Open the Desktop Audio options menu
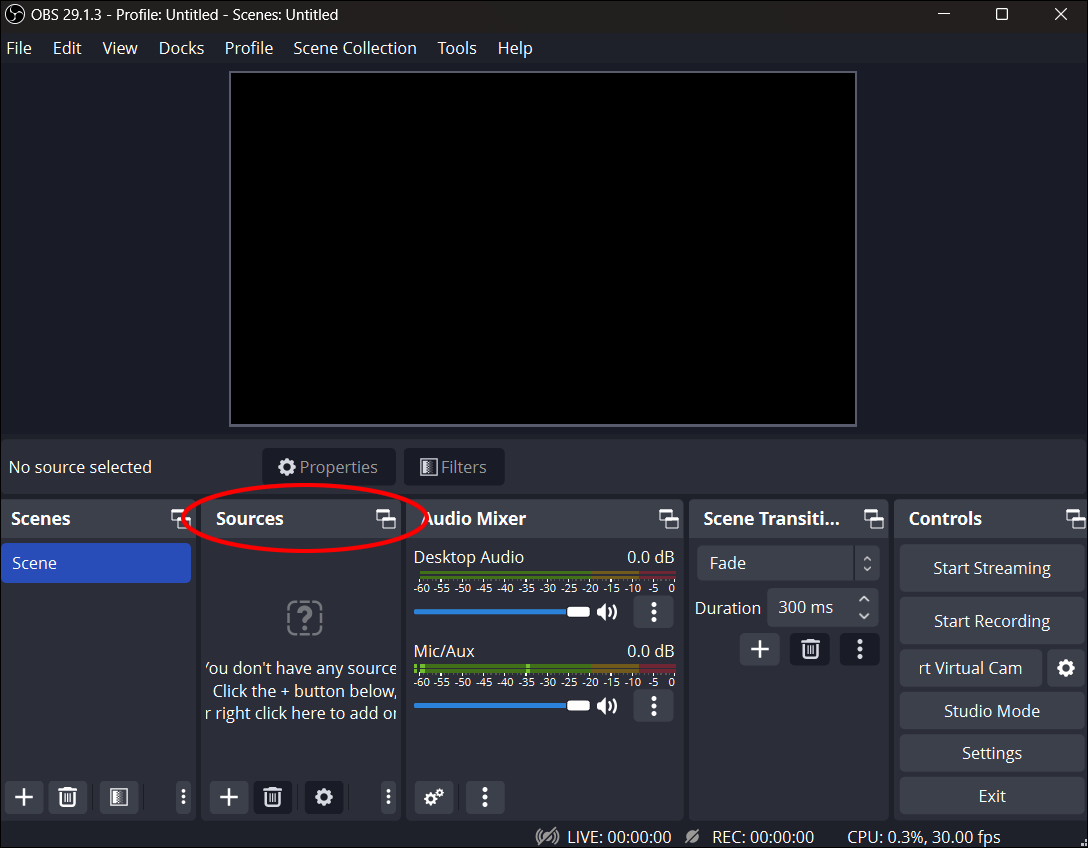The height and width of the screenshot is (848, 1088). click(x=653, y=611)
